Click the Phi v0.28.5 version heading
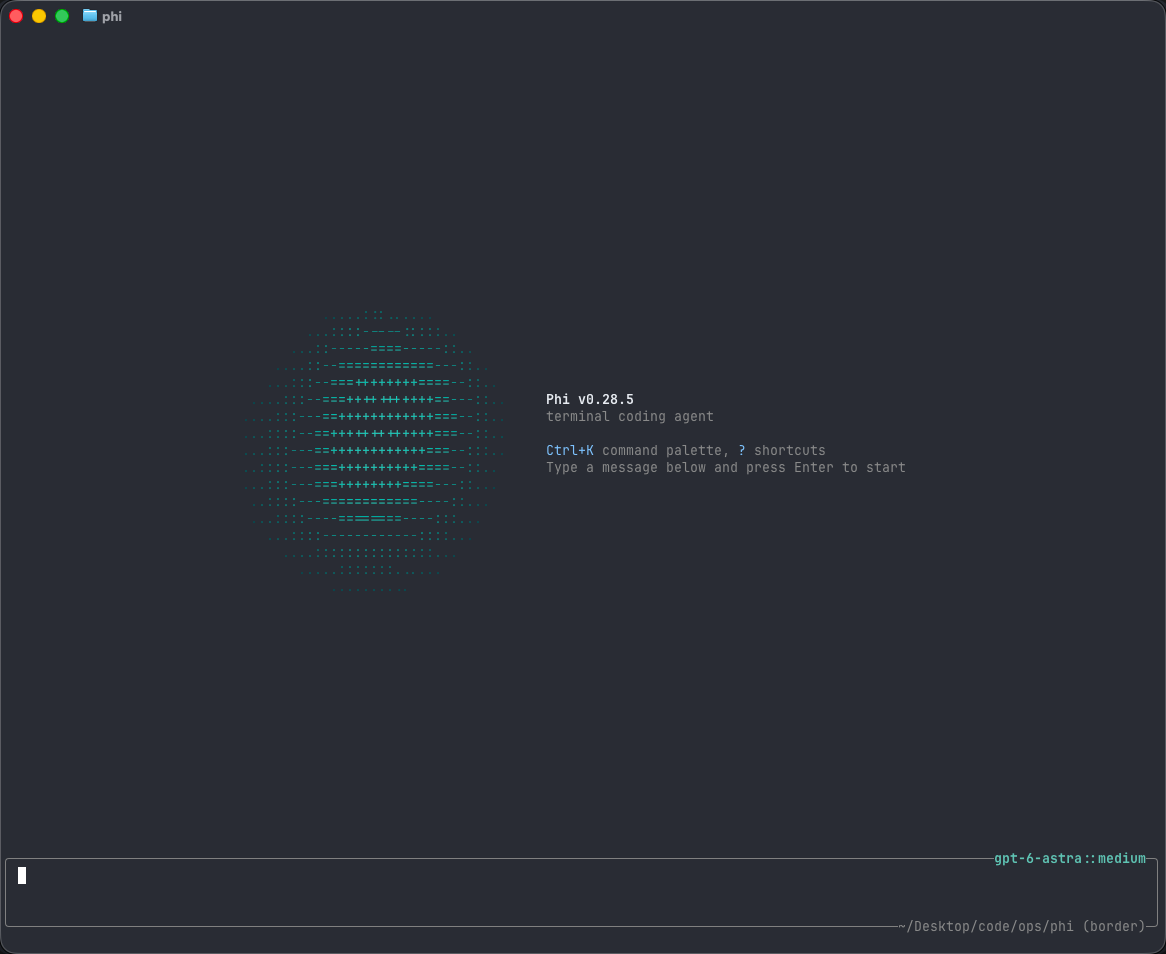The image size is (1166, 954). point(590,399)
